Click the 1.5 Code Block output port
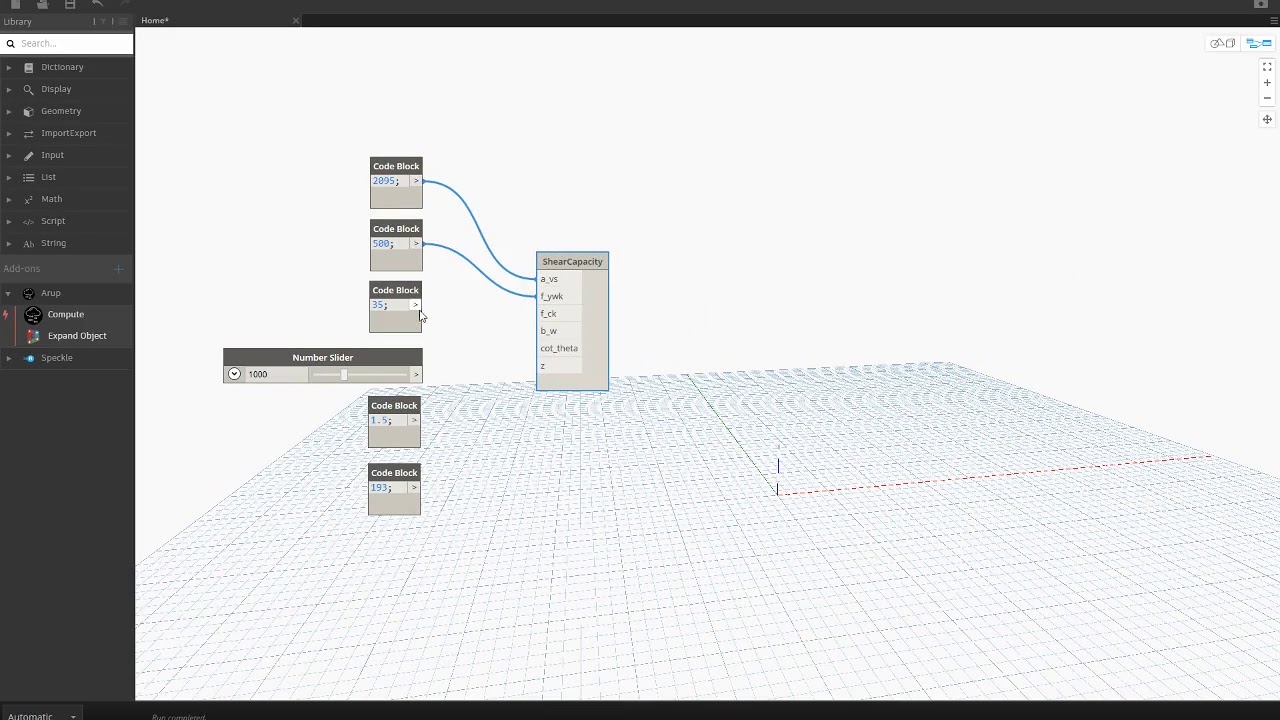Screen dimensions: 1280x720 (x=414, y=420)
